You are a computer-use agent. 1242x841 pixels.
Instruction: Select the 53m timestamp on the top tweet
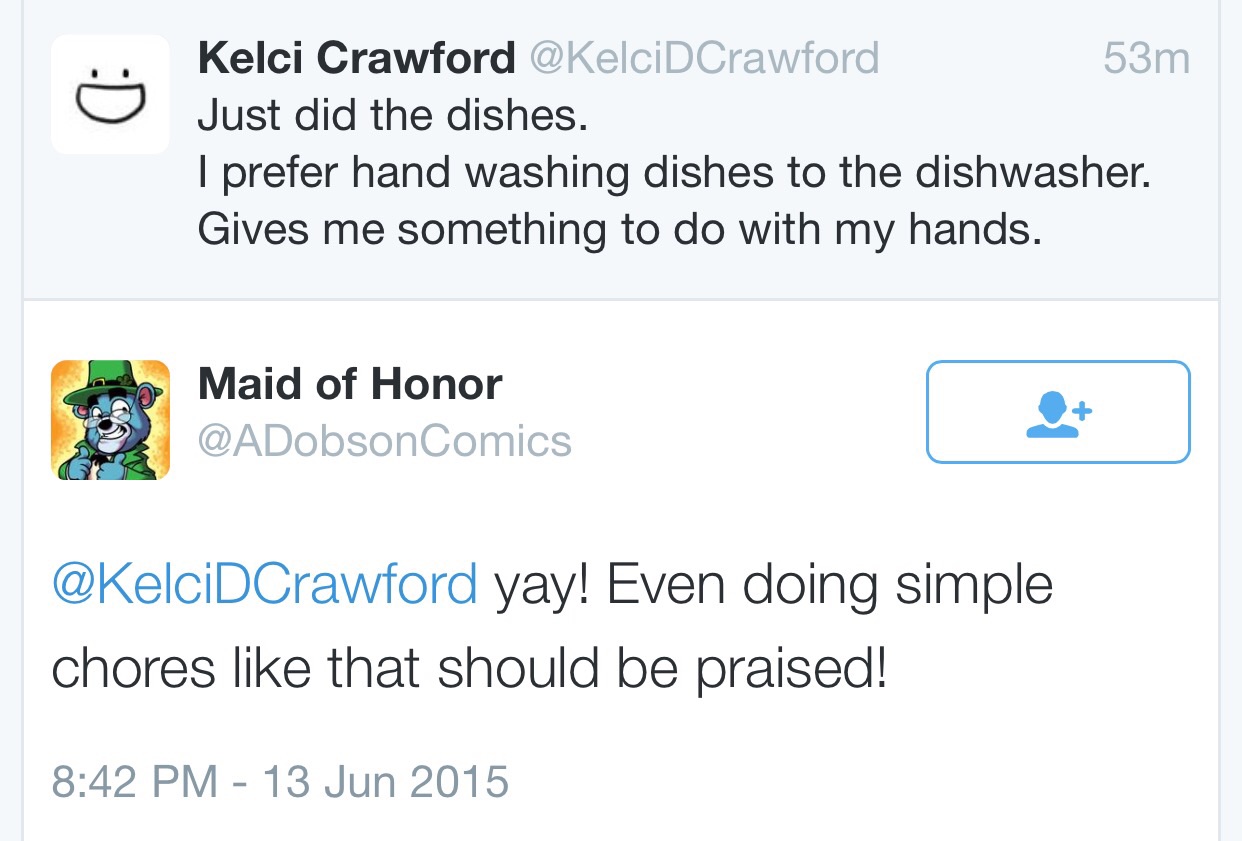(1147, 59)
